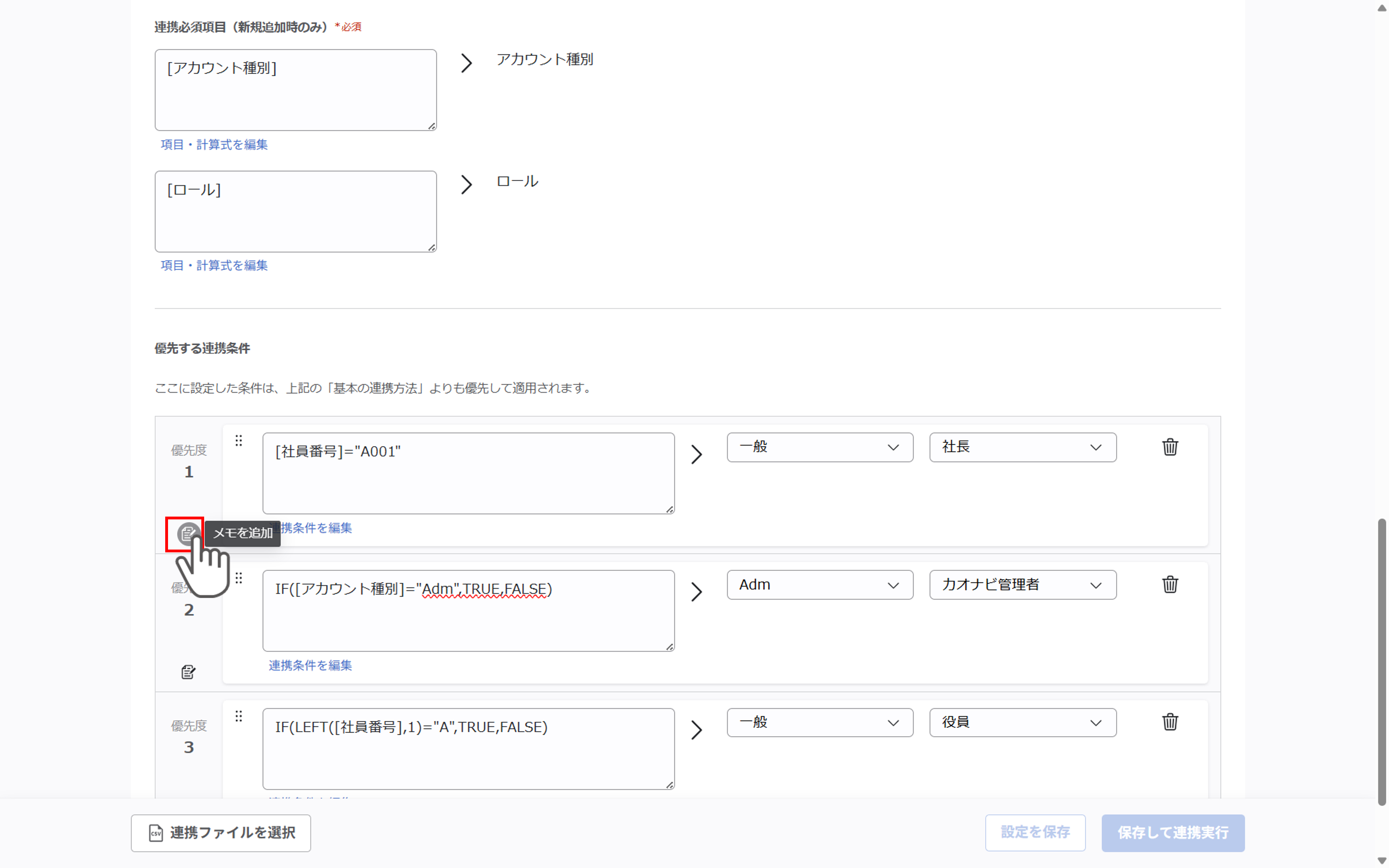
Task: Click the scrollbar up arrow
Action: (x=1382, y=7)
